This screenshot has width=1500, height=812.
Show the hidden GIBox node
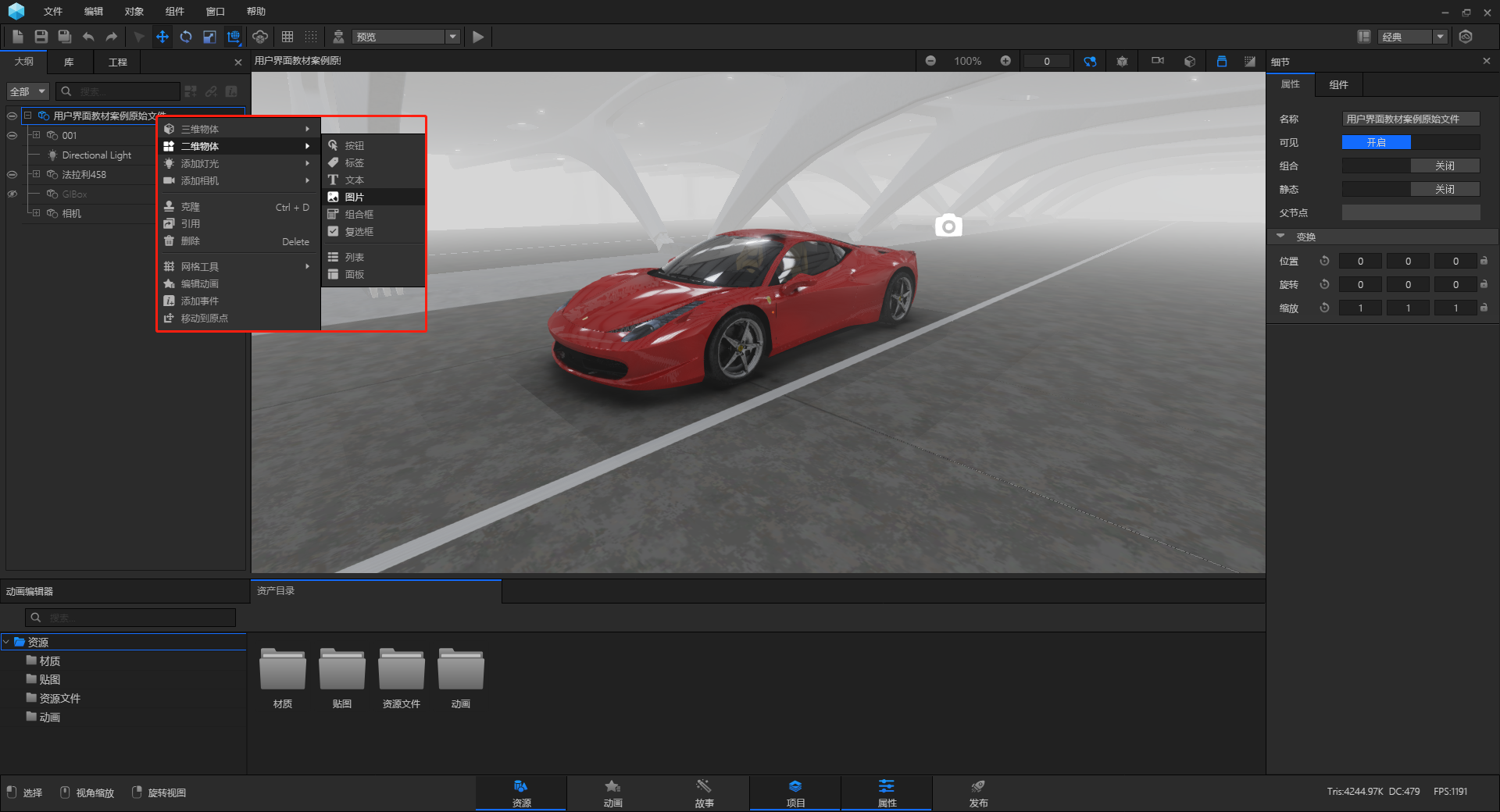(12, 194)
